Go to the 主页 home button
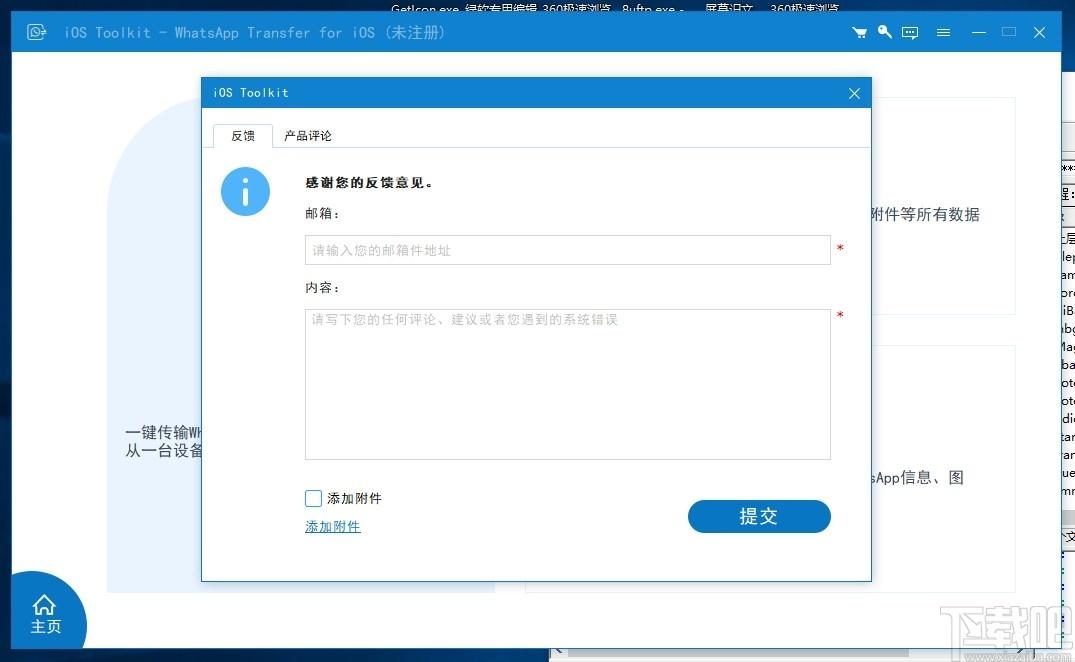Screen dimensions: 1075x662 [45, 614]
